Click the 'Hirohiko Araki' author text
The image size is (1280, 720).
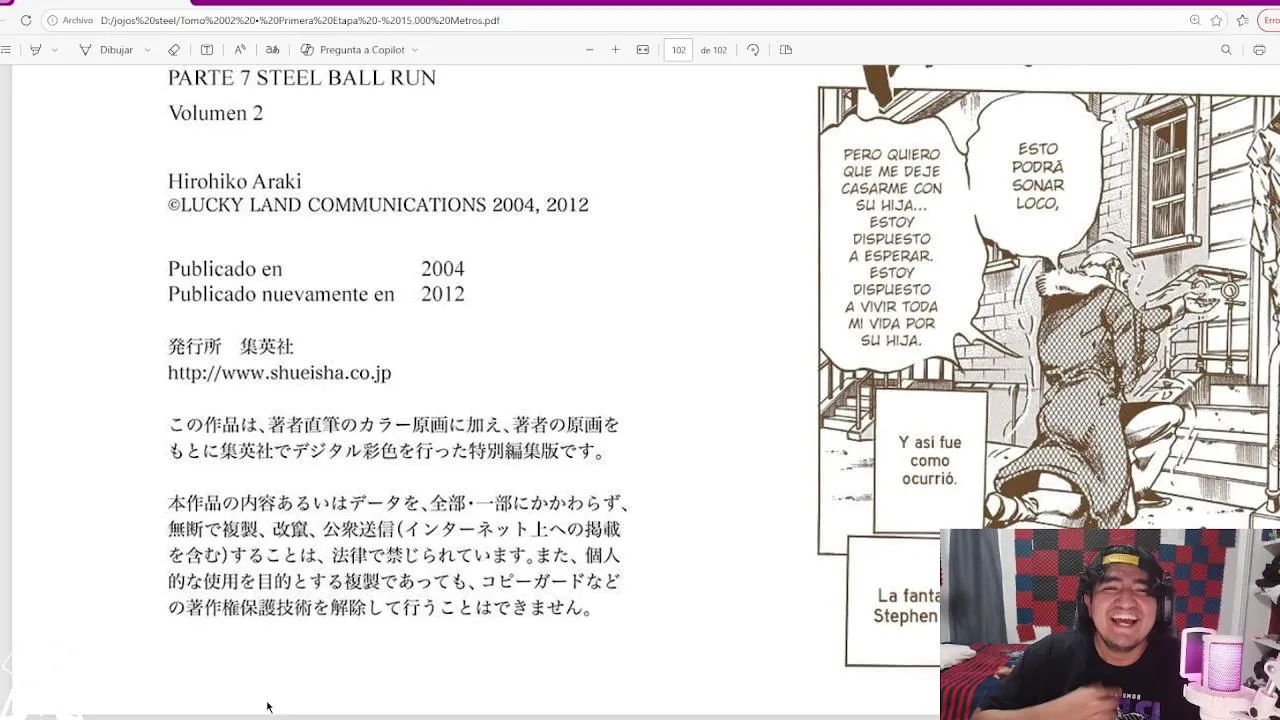(x=234, y=181)
